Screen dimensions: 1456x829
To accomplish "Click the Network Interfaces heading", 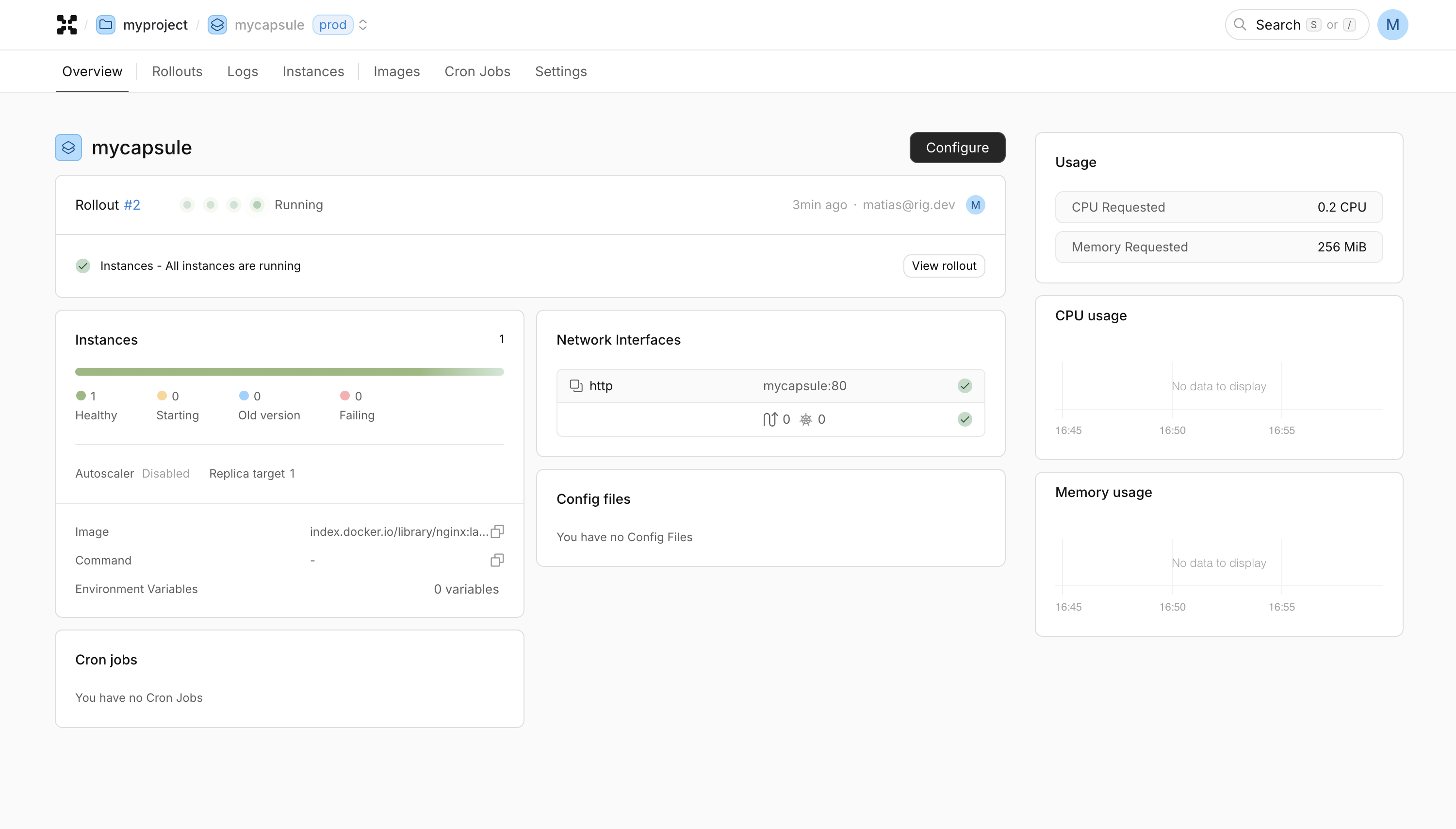I will pyautogui.click(x=618, y=340).
